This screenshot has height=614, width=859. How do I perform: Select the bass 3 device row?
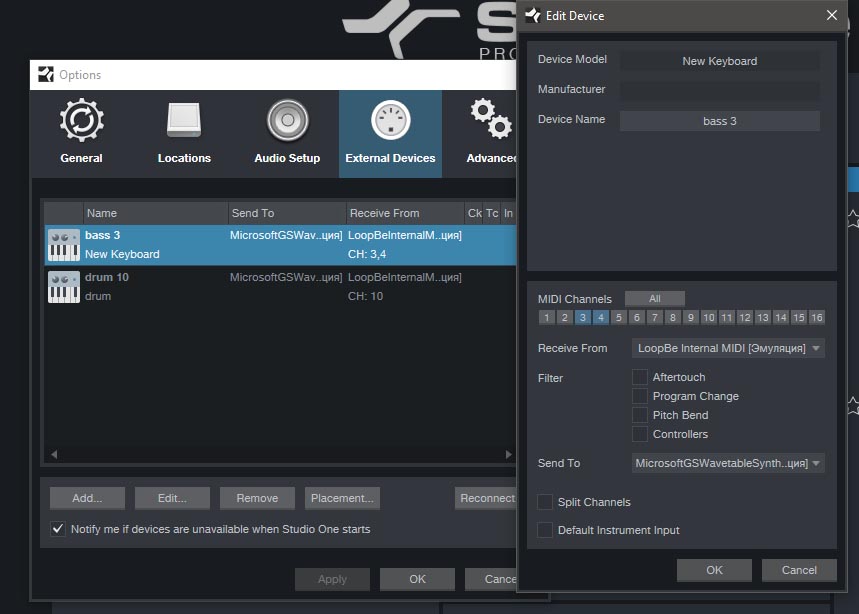point(280,245)
